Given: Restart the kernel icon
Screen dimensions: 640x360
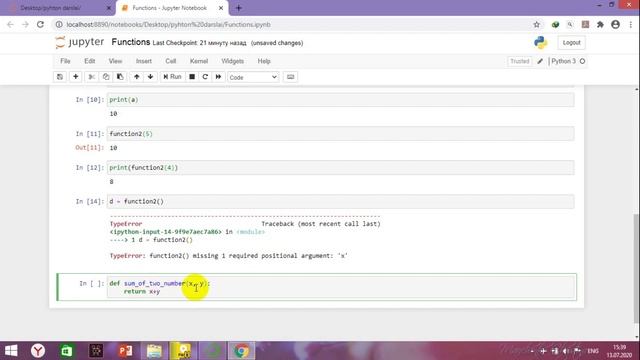Looking at the screenshot, I should (205, 77).
